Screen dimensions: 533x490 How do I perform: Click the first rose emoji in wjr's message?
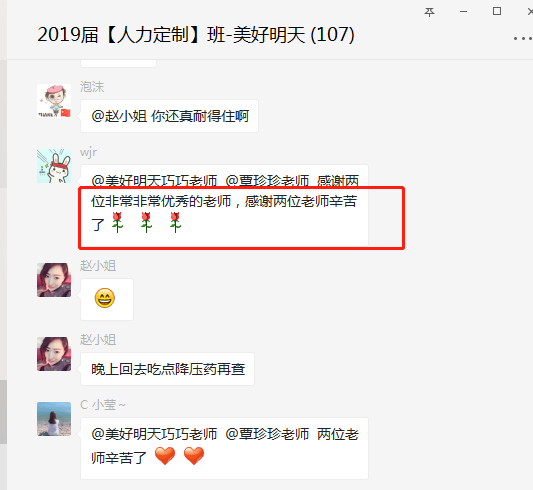pyautogui.click(x=118, y=223)
